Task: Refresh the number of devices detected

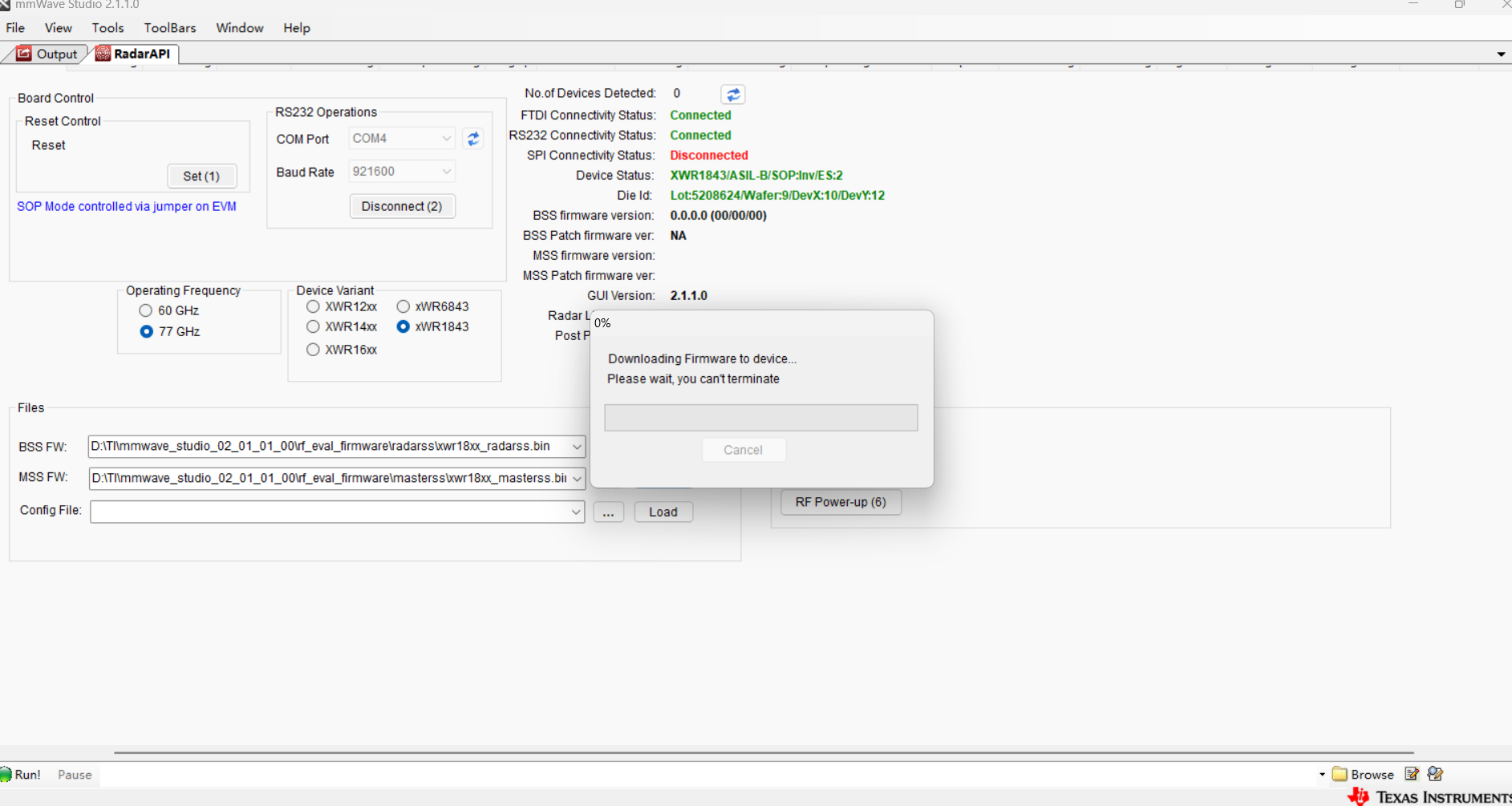Action: (x=733, y=95)
